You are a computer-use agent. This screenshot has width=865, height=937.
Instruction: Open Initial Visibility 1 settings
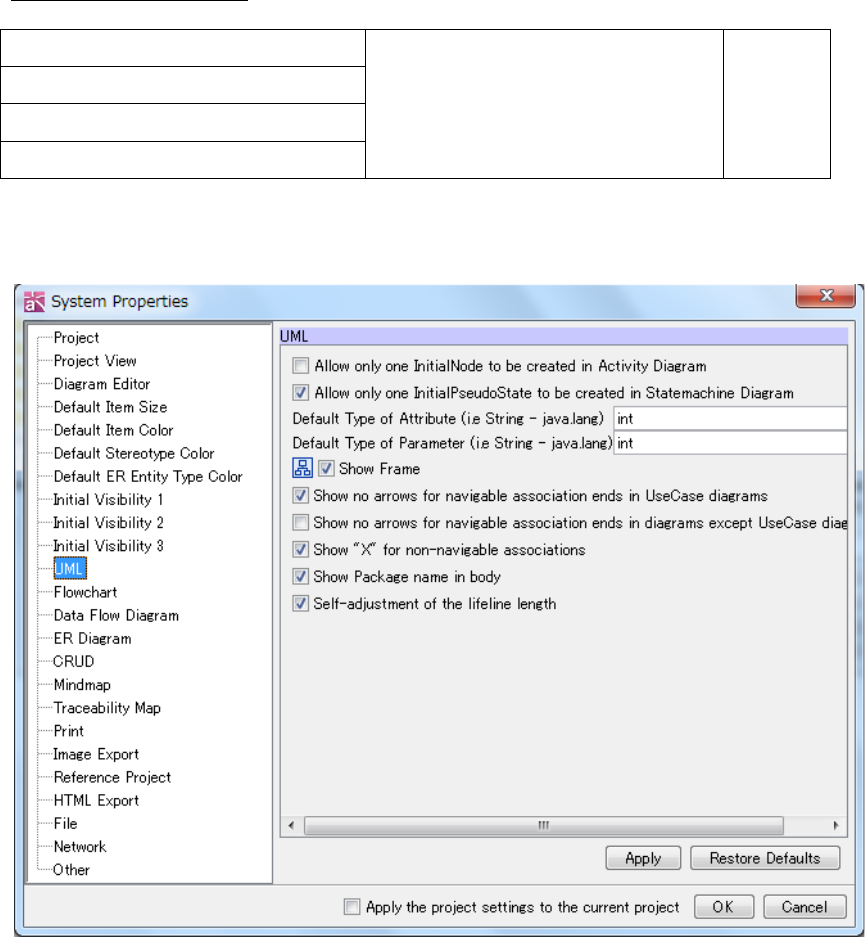tap(108, 500)
